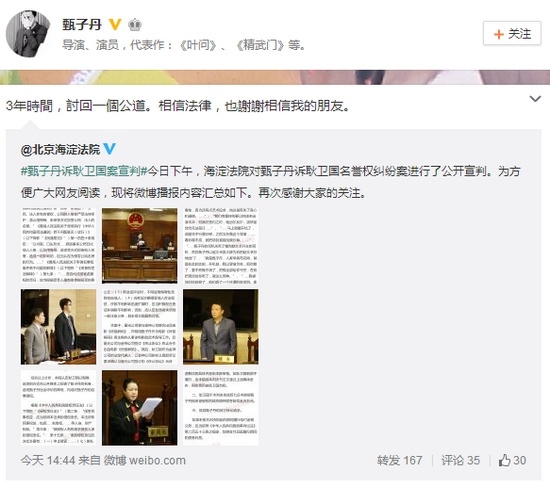Screen dimensions: 550x488
Task: Click 转发 167 repost button
Action: [400, 460]
